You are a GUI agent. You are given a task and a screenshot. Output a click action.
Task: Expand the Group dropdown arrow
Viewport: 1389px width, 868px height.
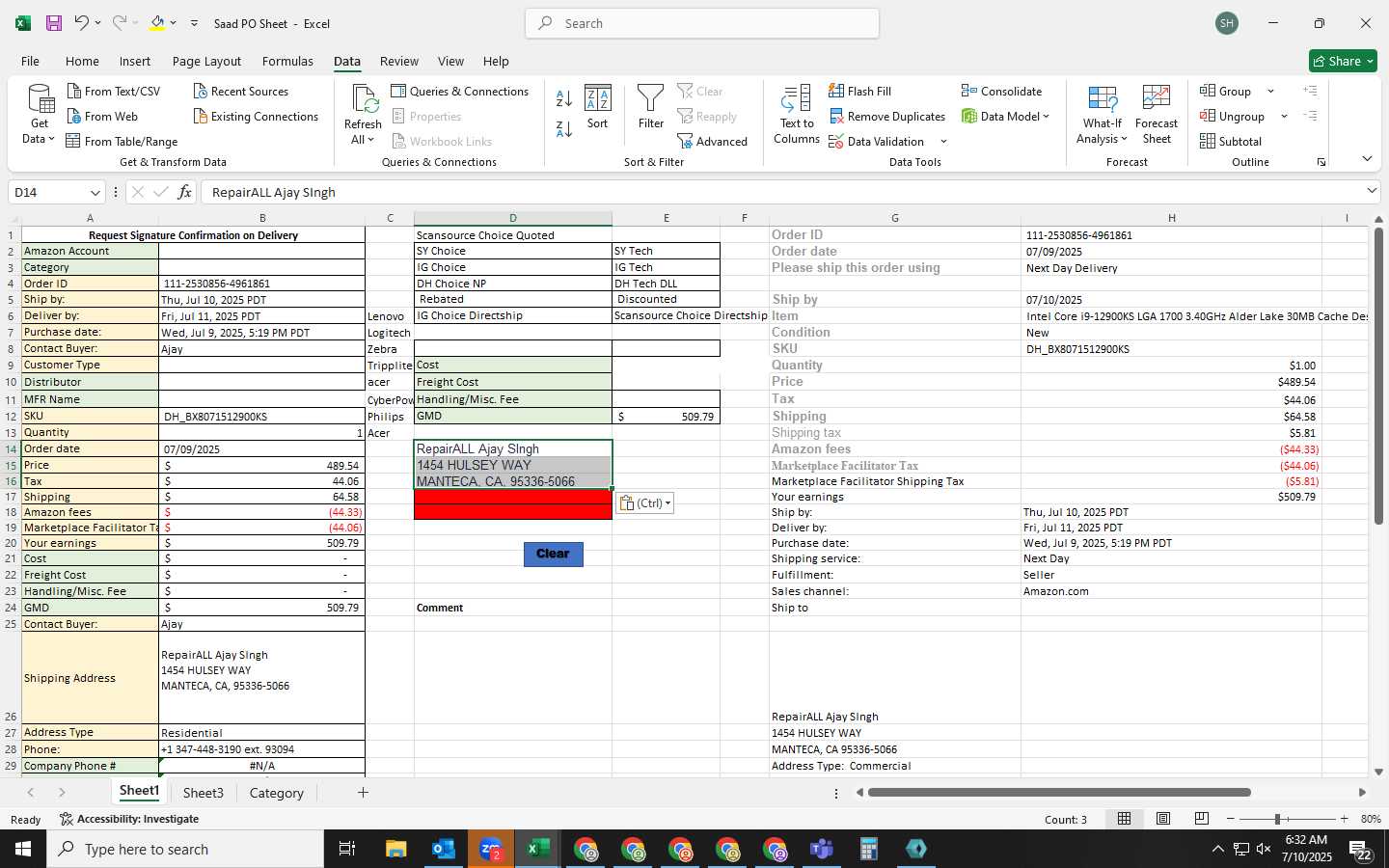(1270, 92)
